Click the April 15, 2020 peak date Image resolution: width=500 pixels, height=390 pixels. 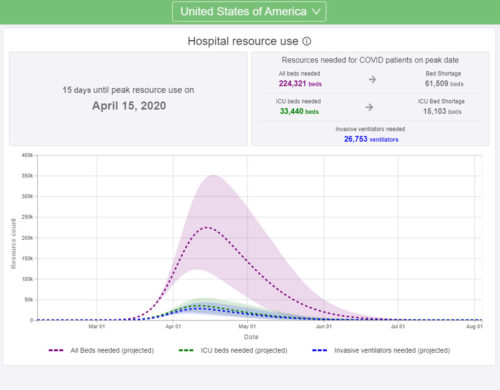pos(129,106)
